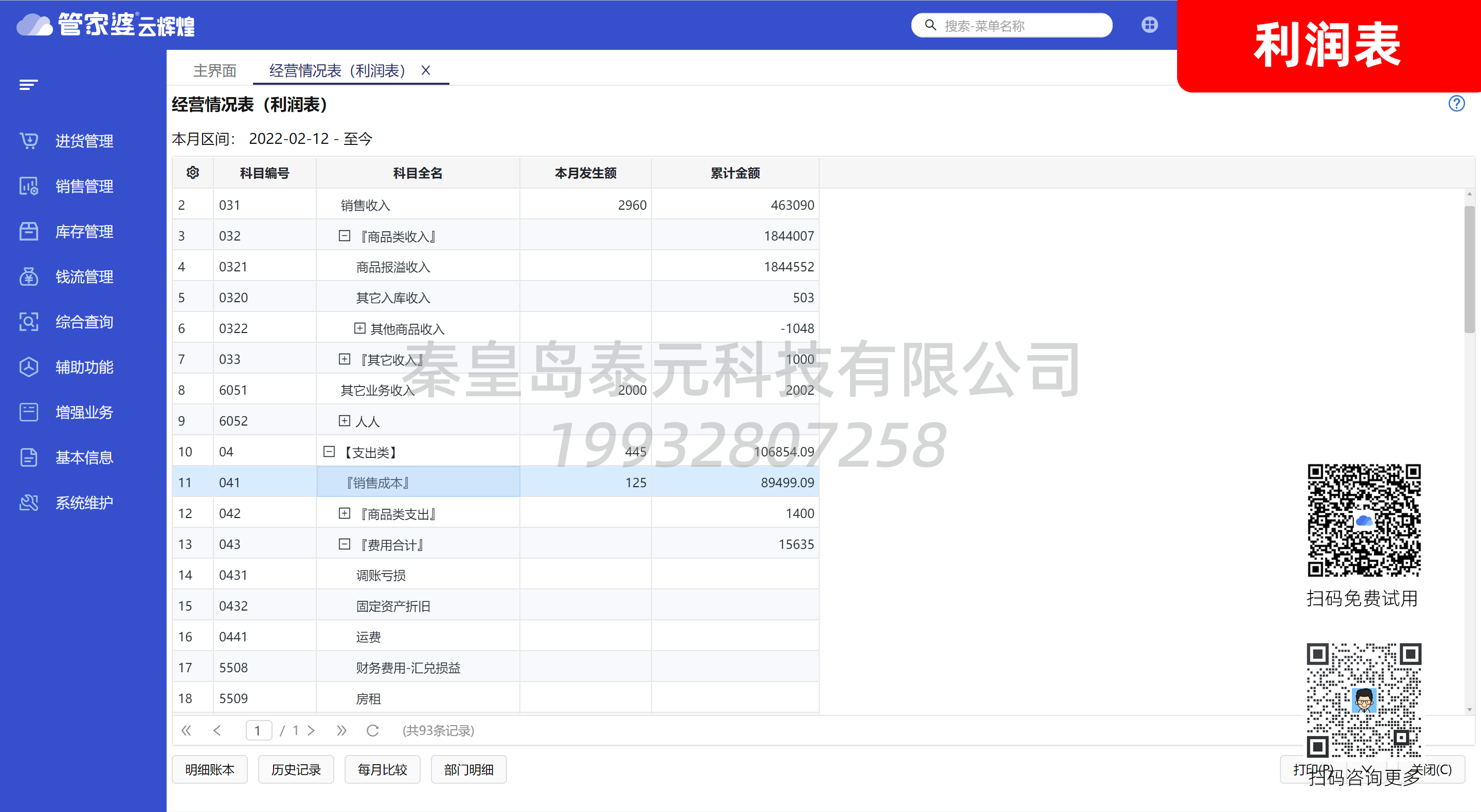
Task: Open the 基本信息 document icon
Action: point(29,457)
